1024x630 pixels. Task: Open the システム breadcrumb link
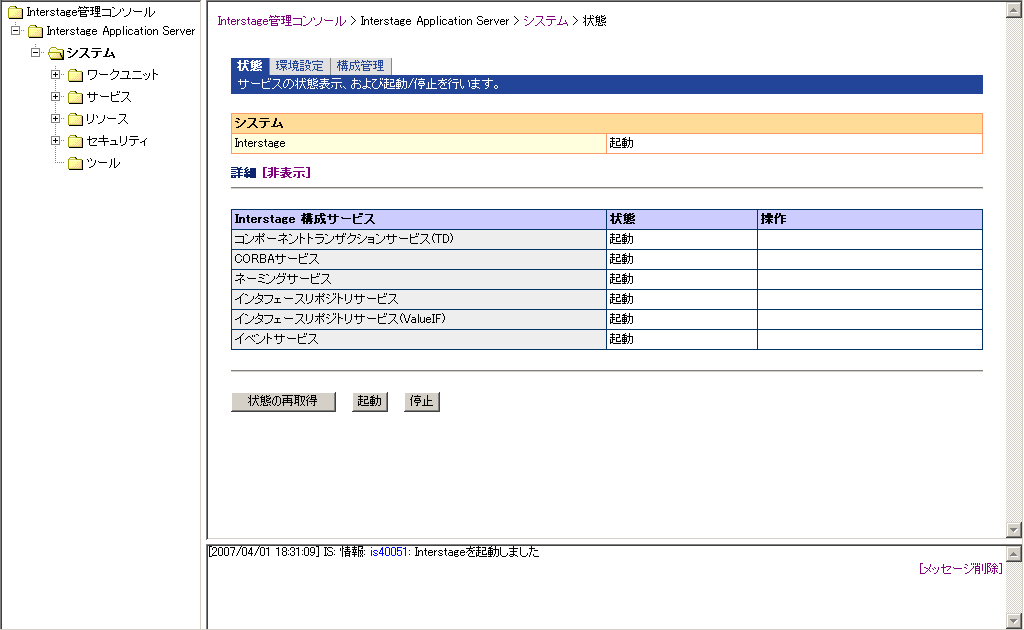545,21
